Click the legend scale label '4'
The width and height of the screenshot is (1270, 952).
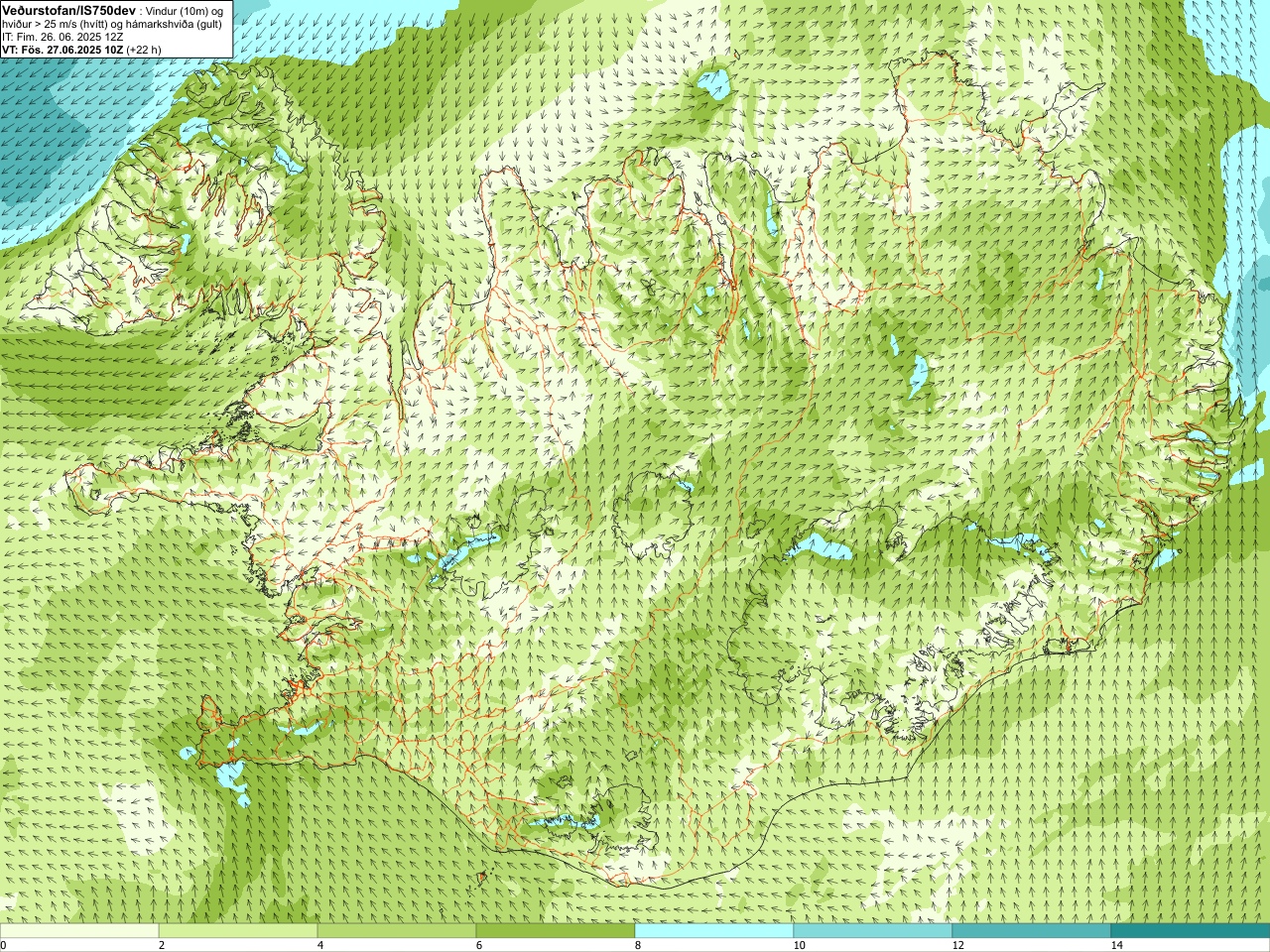coord(320,945)
